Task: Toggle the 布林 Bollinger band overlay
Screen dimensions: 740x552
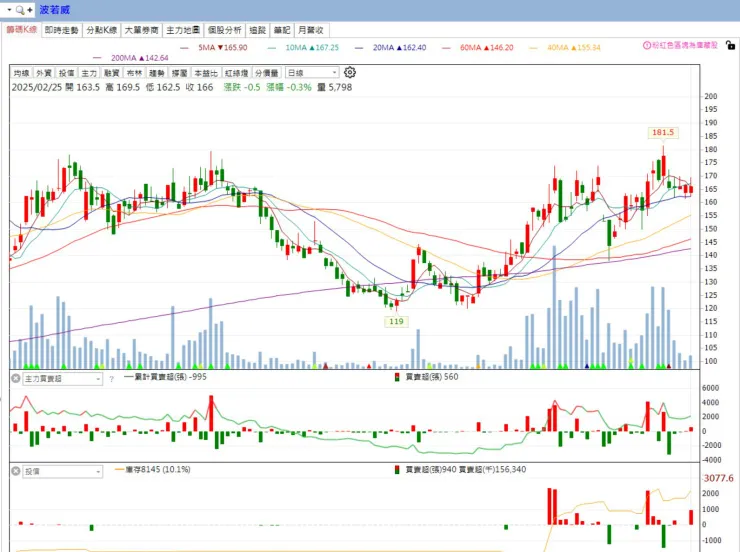Action: coord(133,73)
